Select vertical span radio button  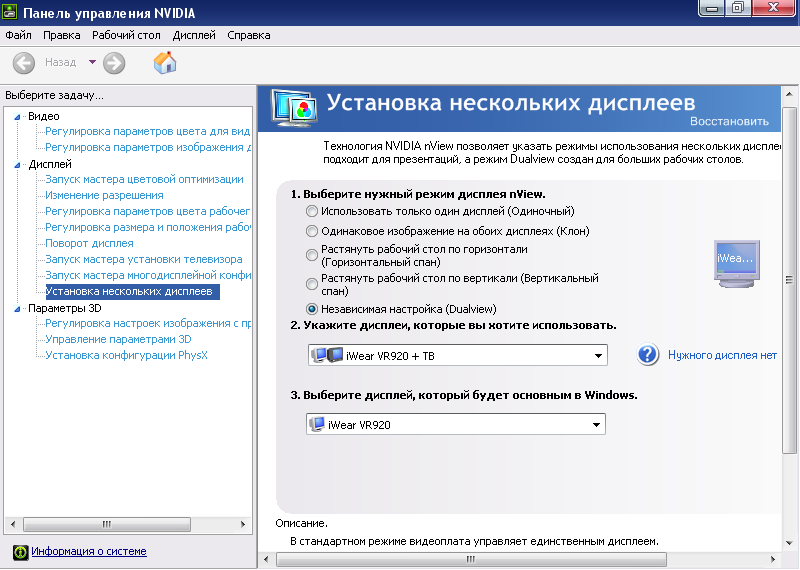311,284
